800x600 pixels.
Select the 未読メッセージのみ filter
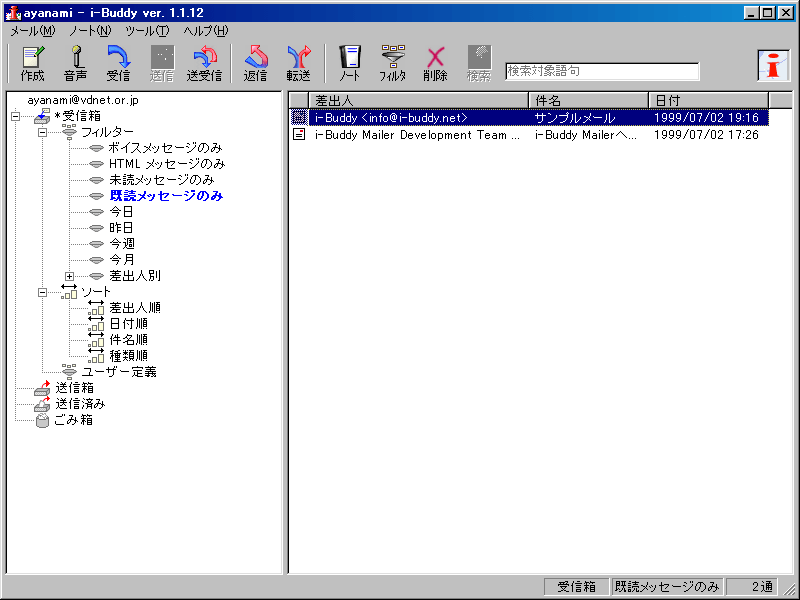[x=162, y=180]
